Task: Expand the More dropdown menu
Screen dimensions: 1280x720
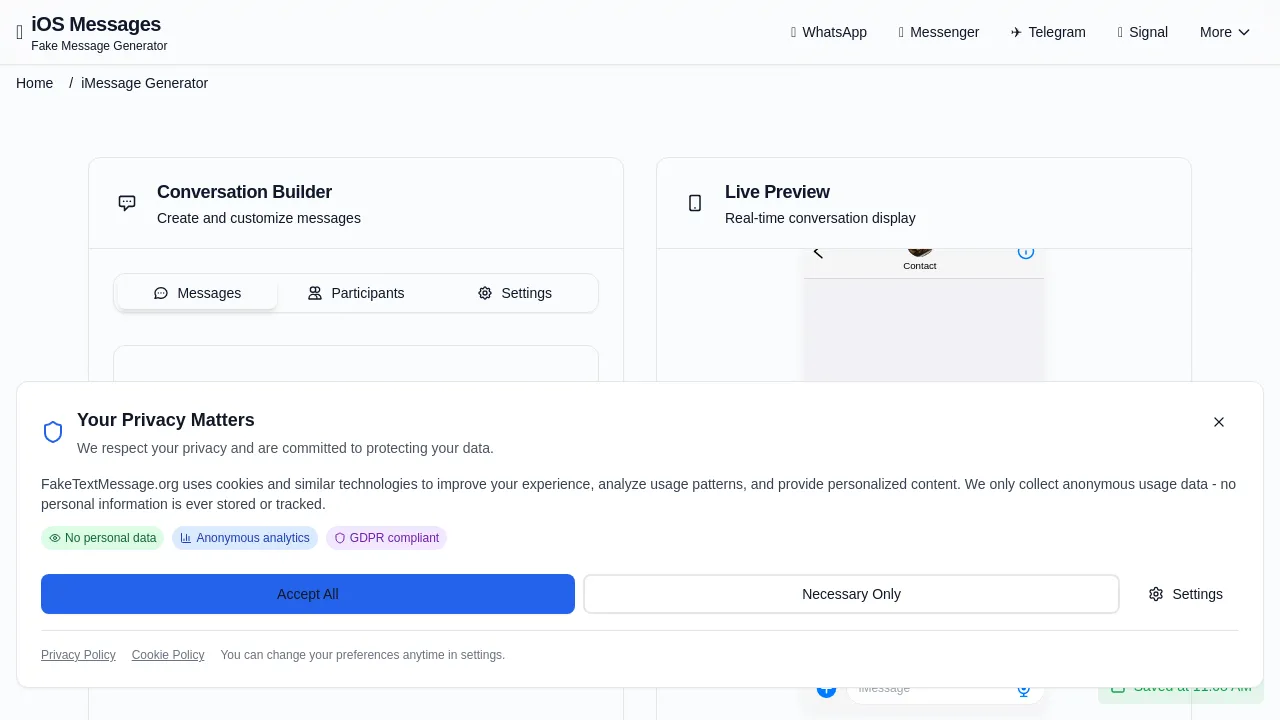Action: (x=1225, y=32)
